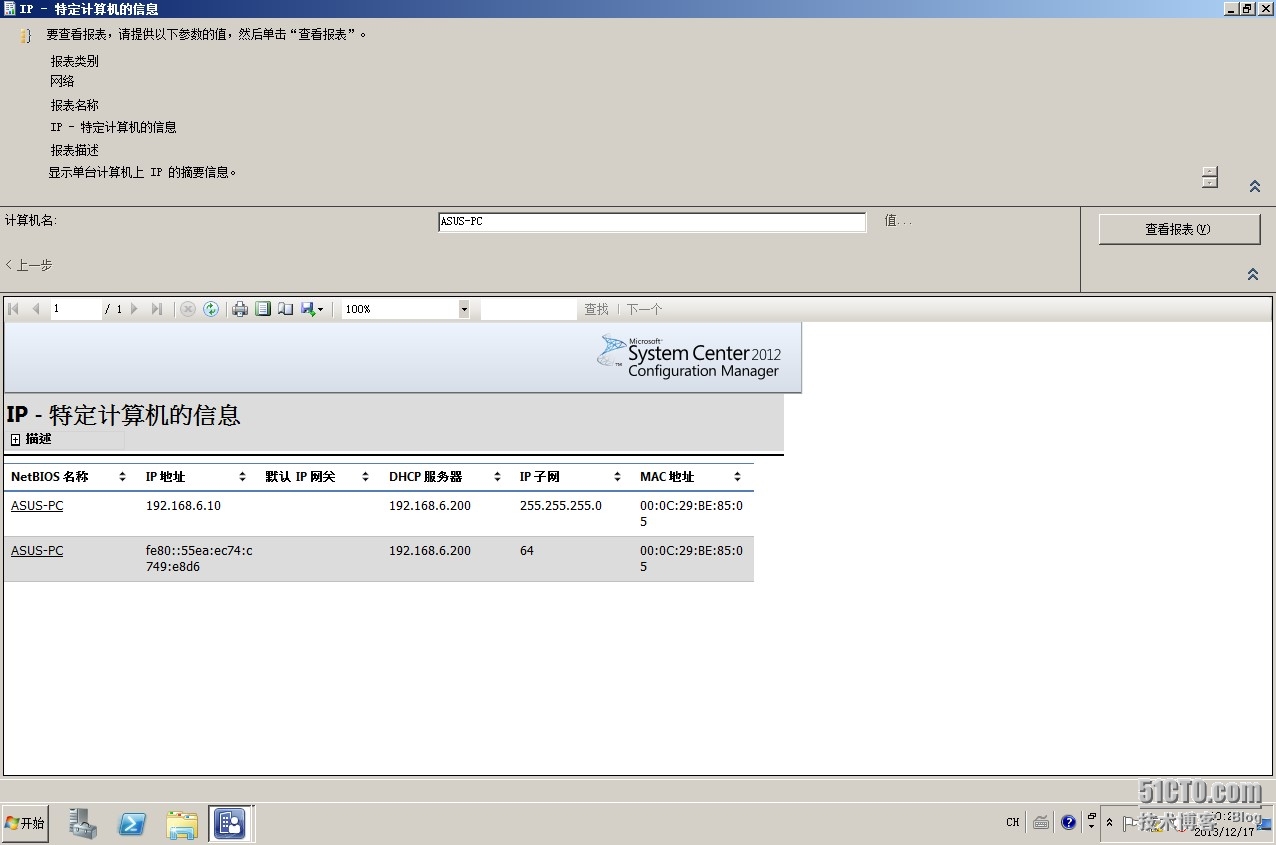Sort by MAC 地址 column arrows
Image resolution: width=1276 pixels, height=845 pixels.
[x=737, y=477]
